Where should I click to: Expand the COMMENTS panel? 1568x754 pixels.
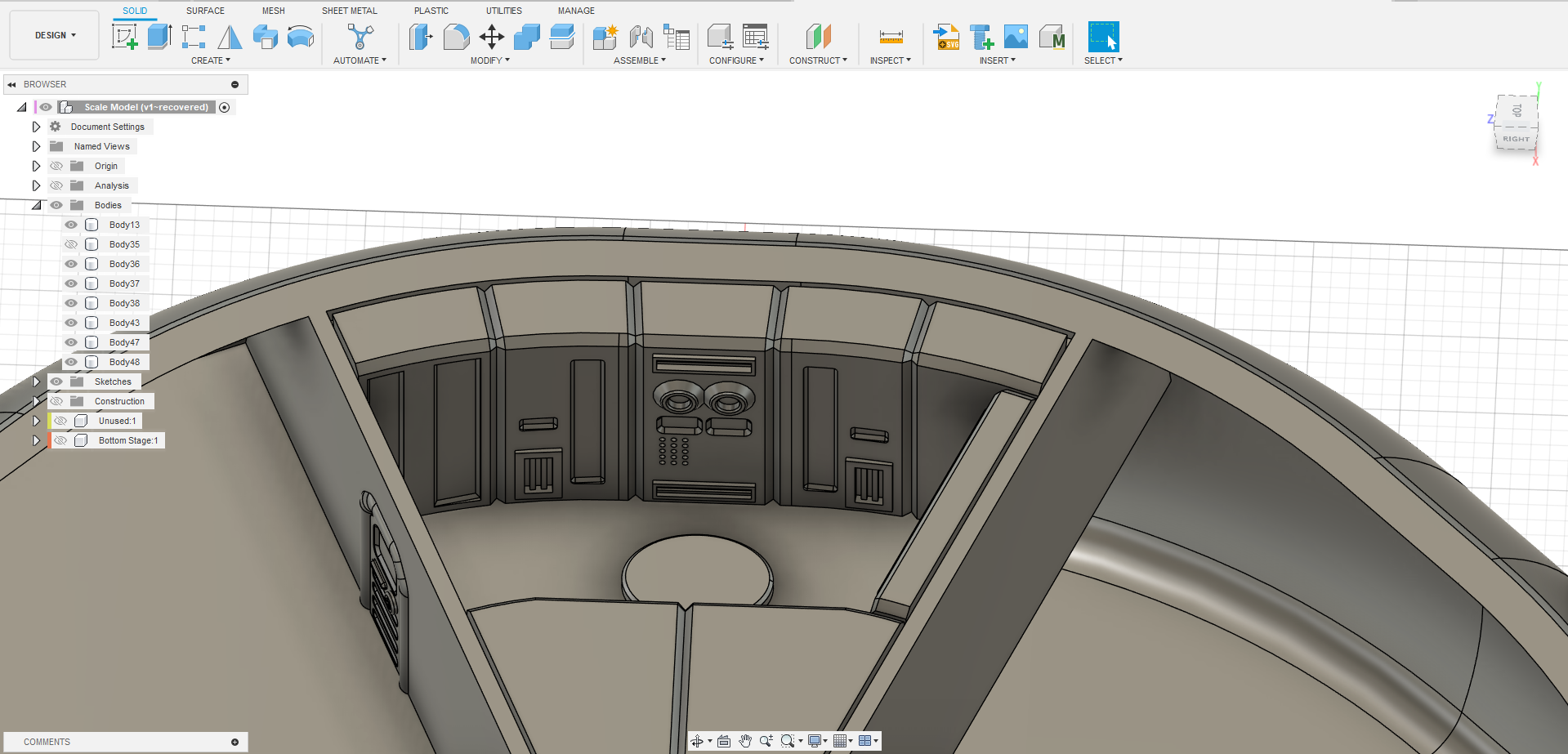pos(235,742)
